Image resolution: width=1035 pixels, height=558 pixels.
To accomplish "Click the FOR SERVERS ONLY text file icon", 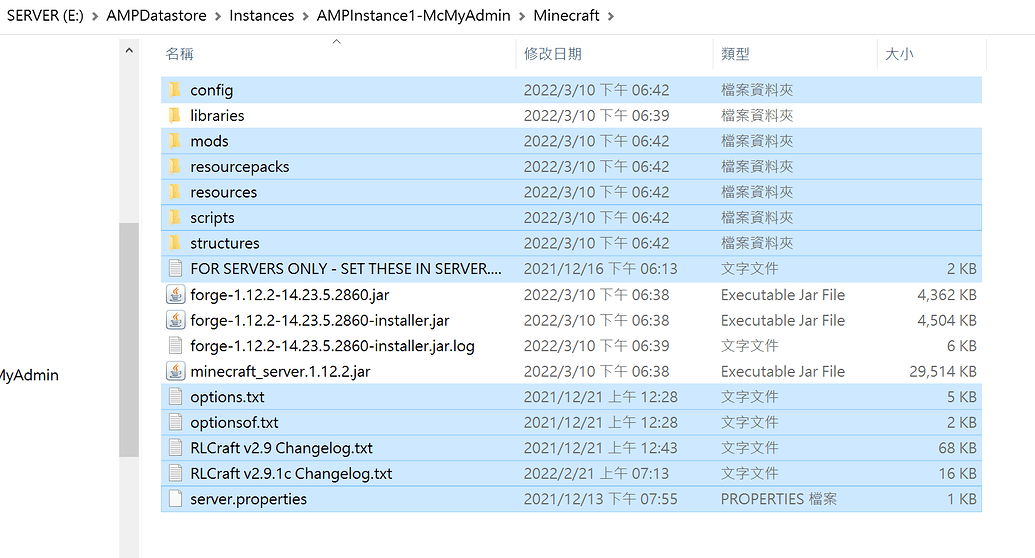I will pos(175,269).
